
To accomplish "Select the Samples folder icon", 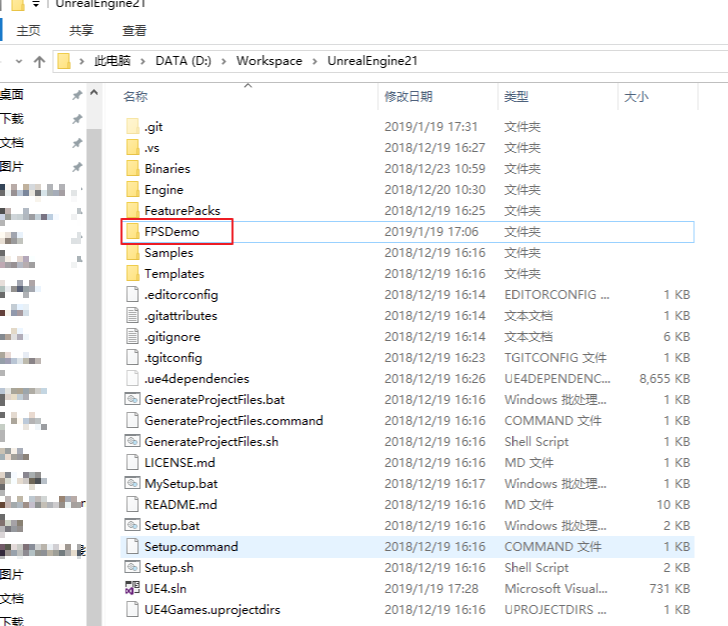I will pyautogui.click(x=133, y=252).
